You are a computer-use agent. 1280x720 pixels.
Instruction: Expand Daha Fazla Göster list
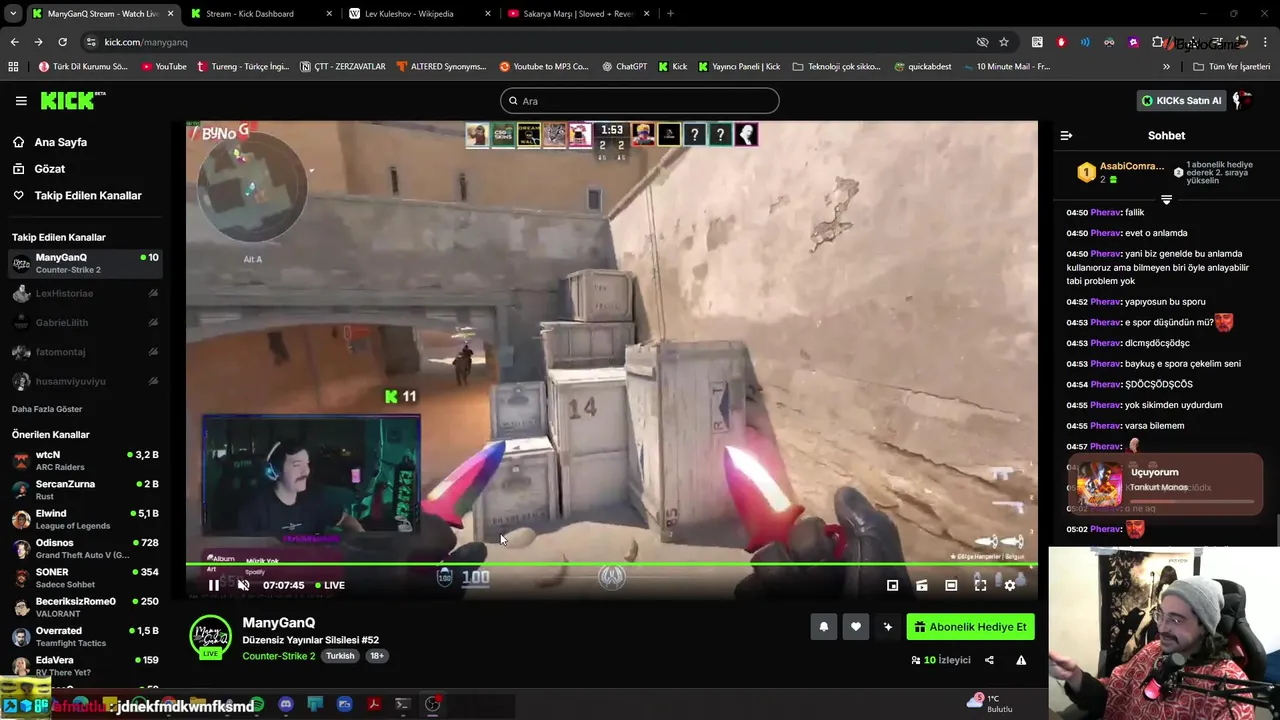[x=47, y=409]
